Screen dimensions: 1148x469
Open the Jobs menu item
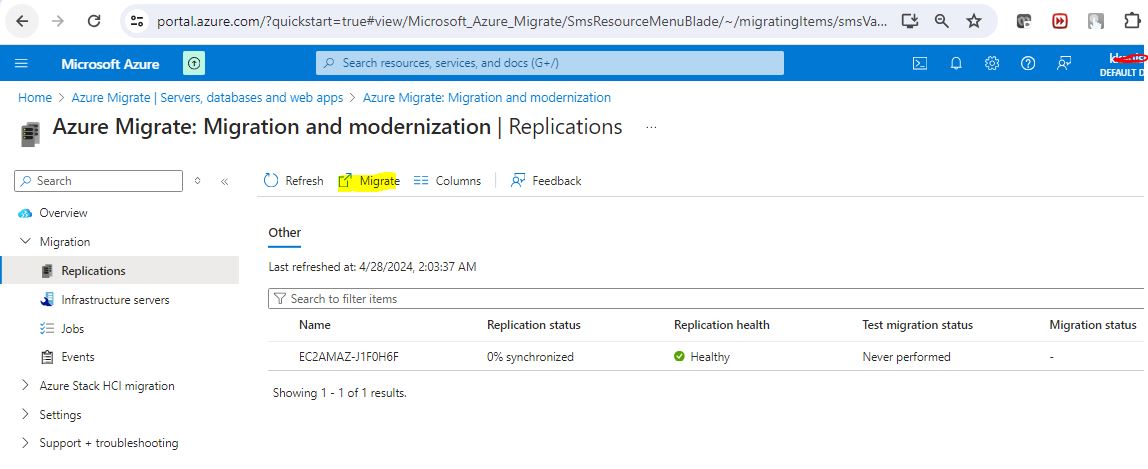(72, 329)
